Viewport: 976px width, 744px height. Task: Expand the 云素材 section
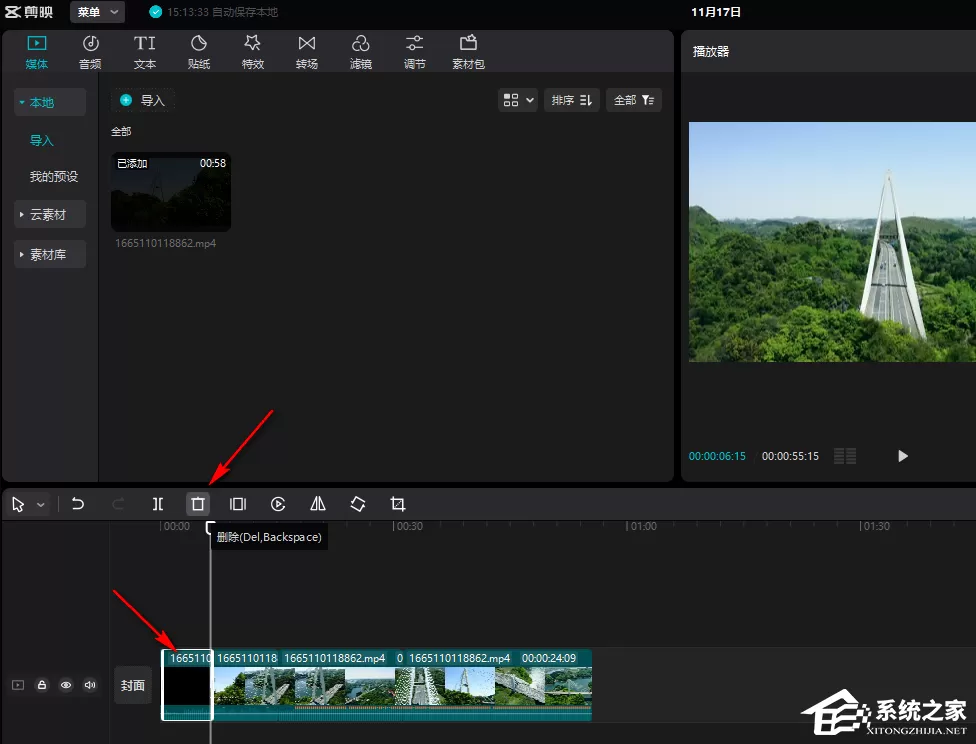point(50,215)
